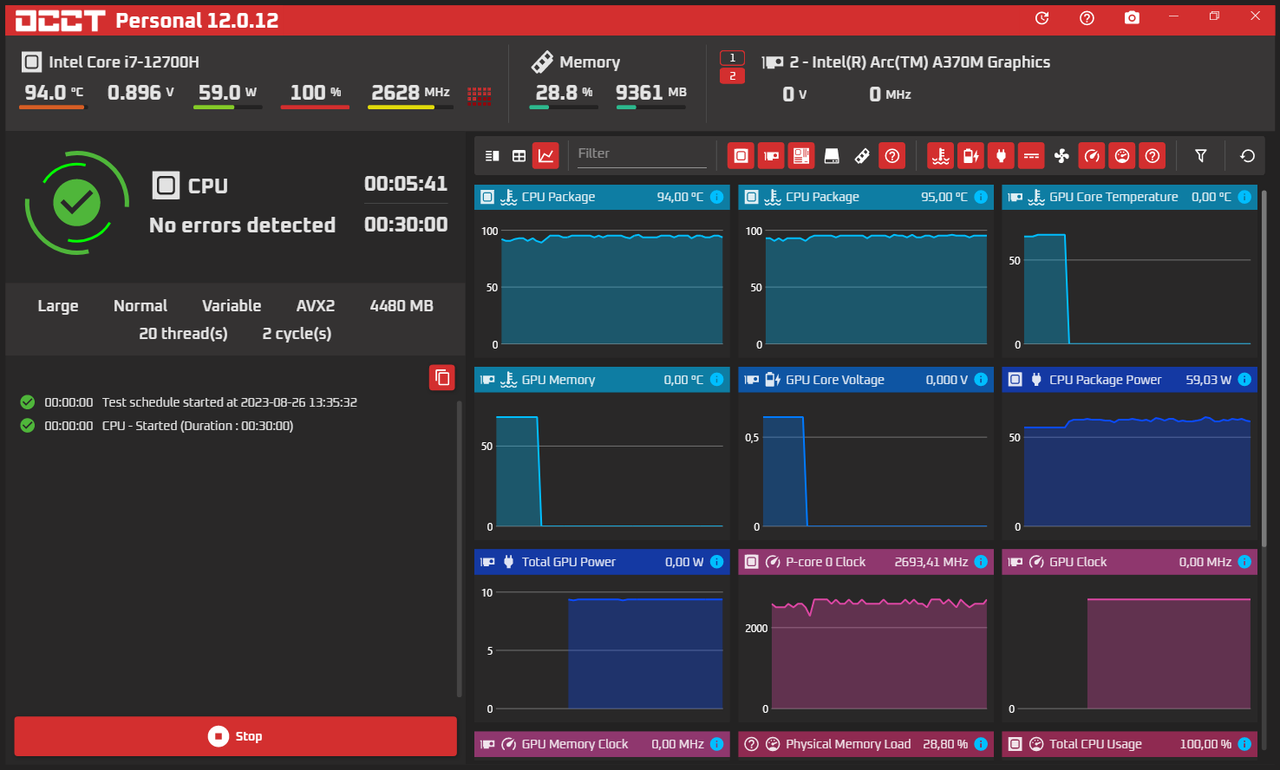Toggle the unknown hardware filter left of thermometer
1280x770 pixels.
coord(892,156)
